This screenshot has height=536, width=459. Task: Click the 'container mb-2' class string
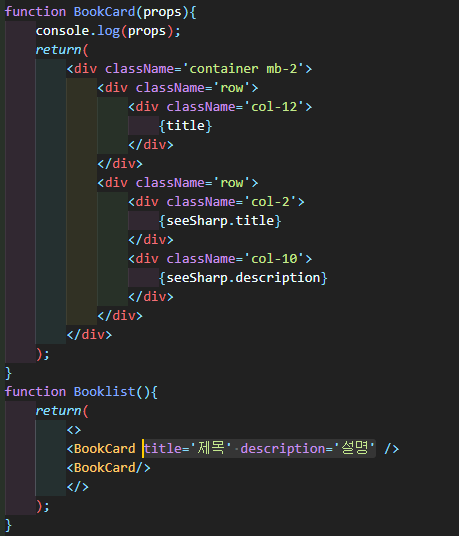point(243,69)
